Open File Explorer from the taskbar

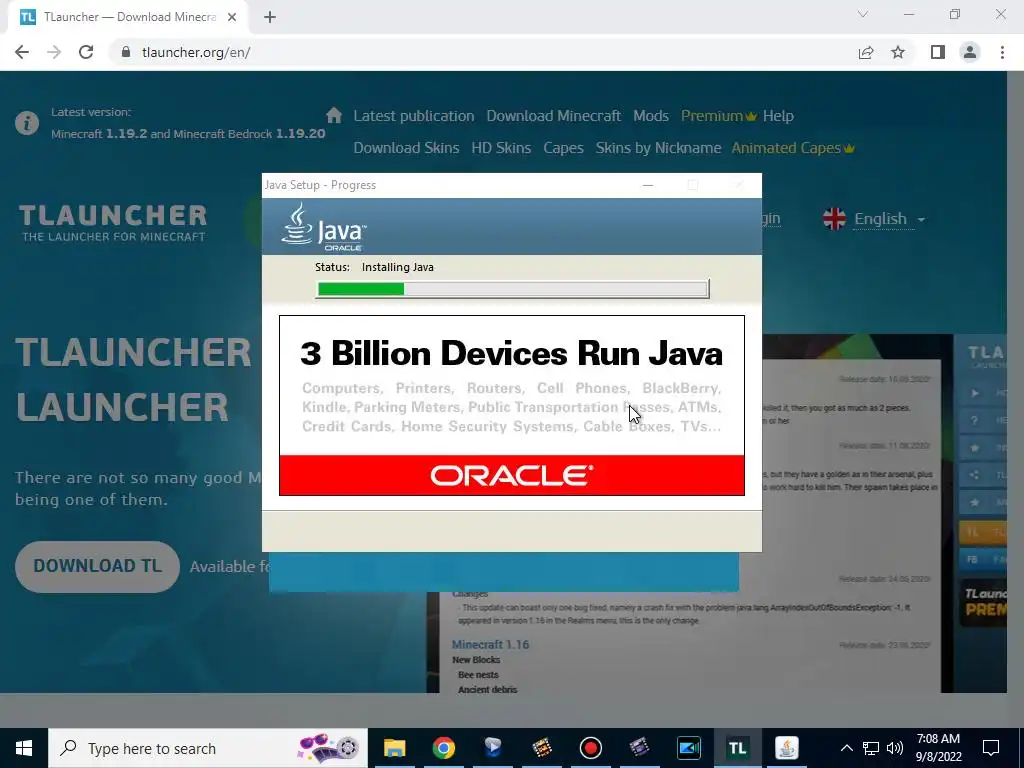pos(394,748)
